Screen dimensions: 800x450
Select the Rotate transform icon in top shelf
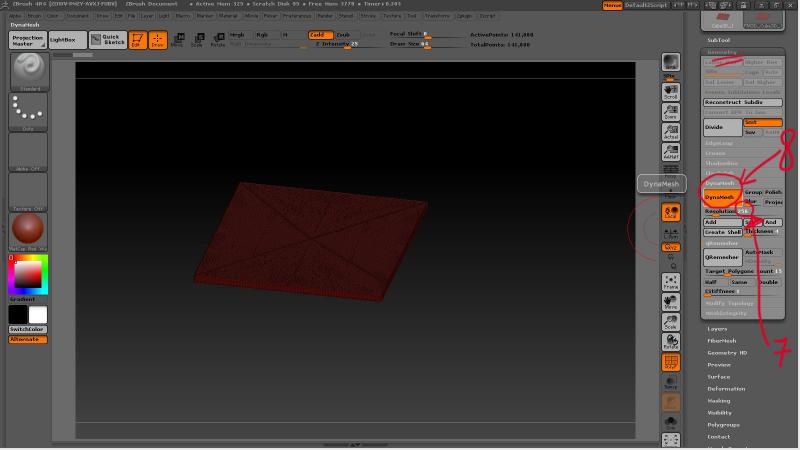click(x=218, y=40)
